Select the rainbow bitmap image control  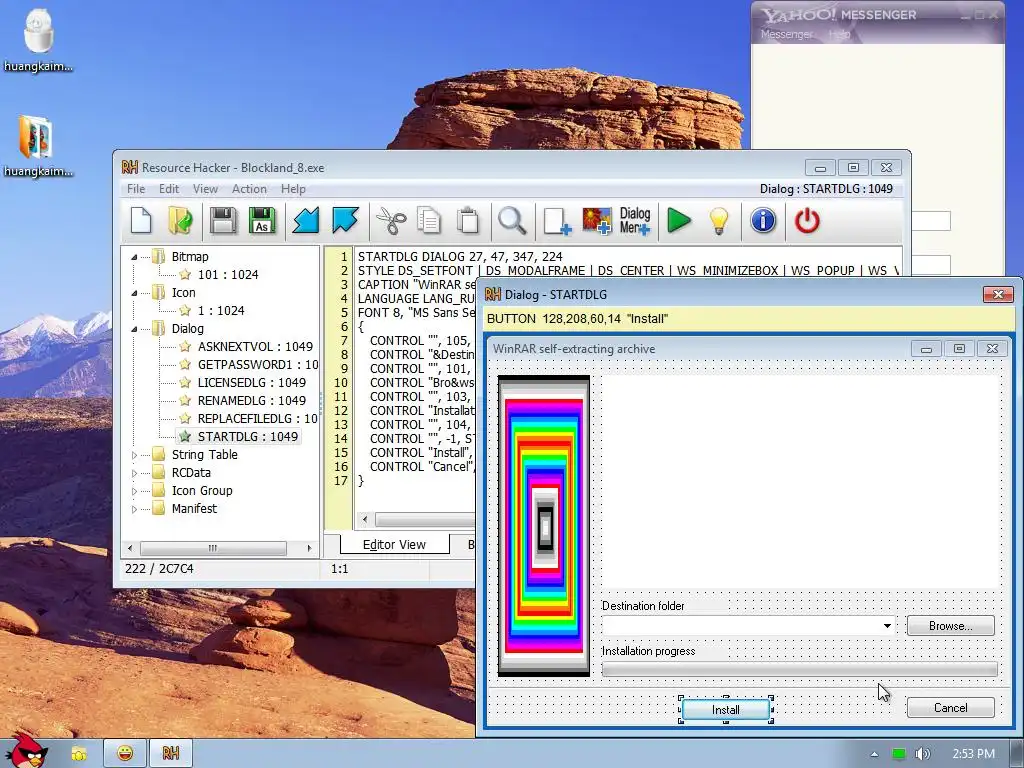(544, 526)
